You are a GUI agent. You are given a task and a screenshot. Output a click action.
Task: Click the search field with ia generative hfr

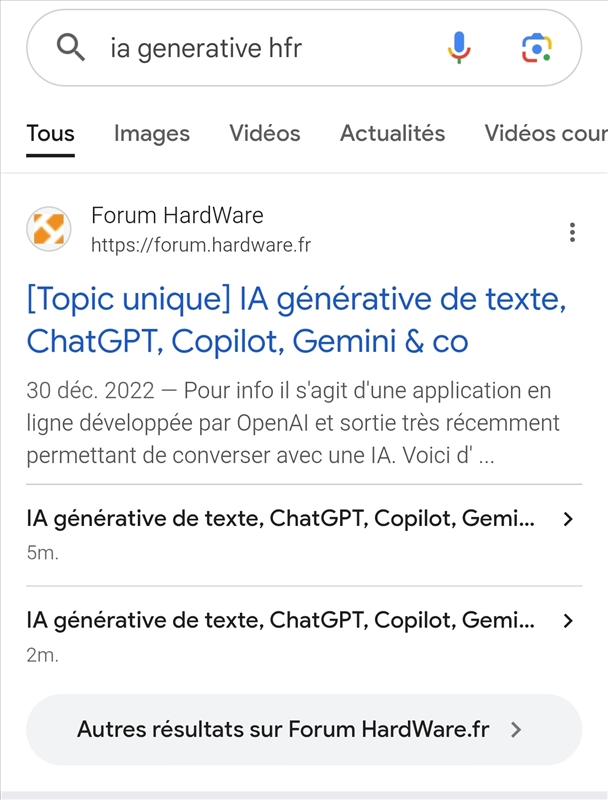250,45
